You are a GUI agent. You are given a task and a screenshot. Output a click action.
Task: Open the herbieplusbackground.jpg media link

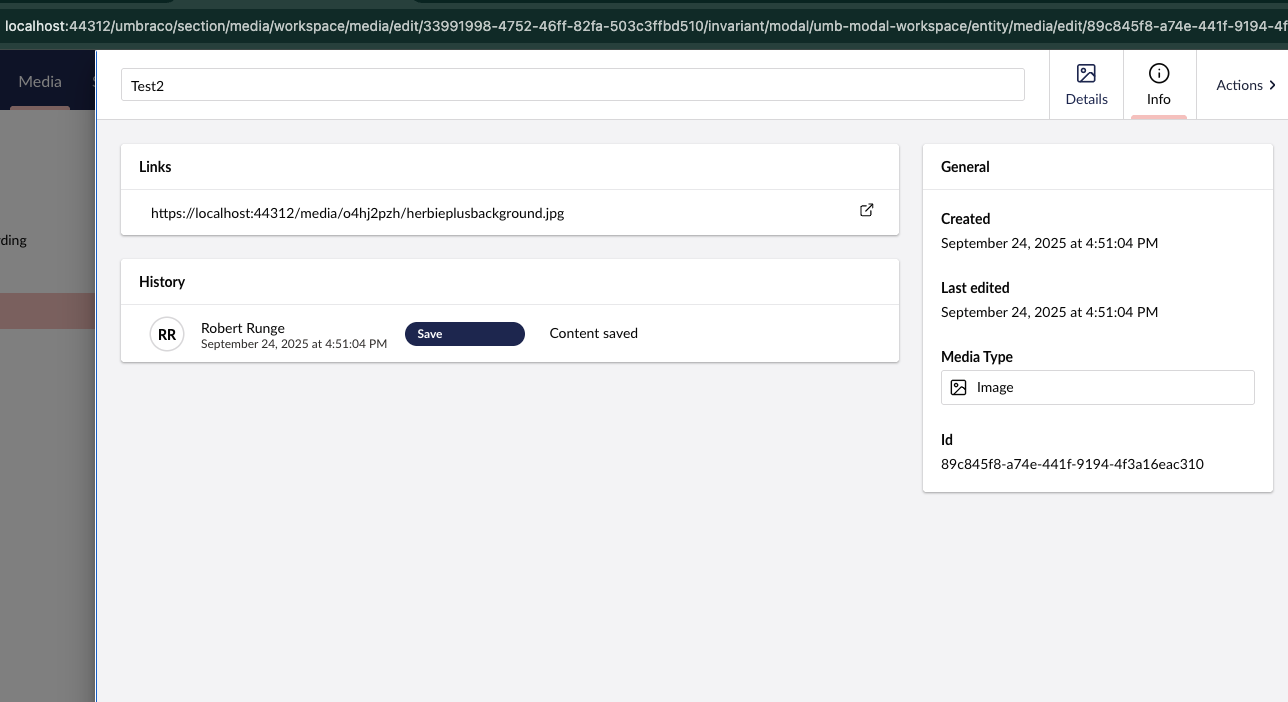(357, 213)
